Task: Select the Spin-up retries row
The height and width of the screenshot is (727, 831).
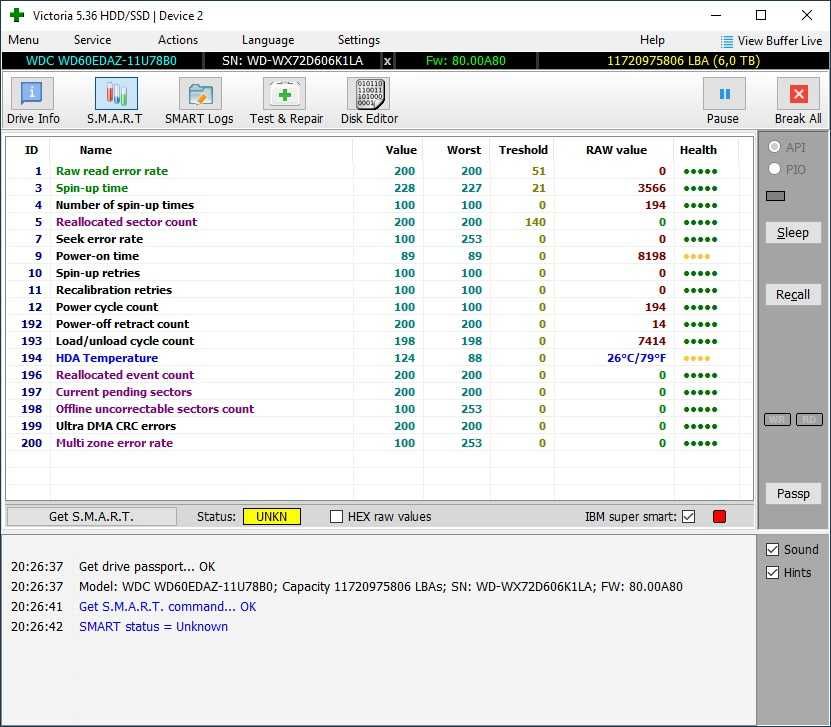Action: 379,273
